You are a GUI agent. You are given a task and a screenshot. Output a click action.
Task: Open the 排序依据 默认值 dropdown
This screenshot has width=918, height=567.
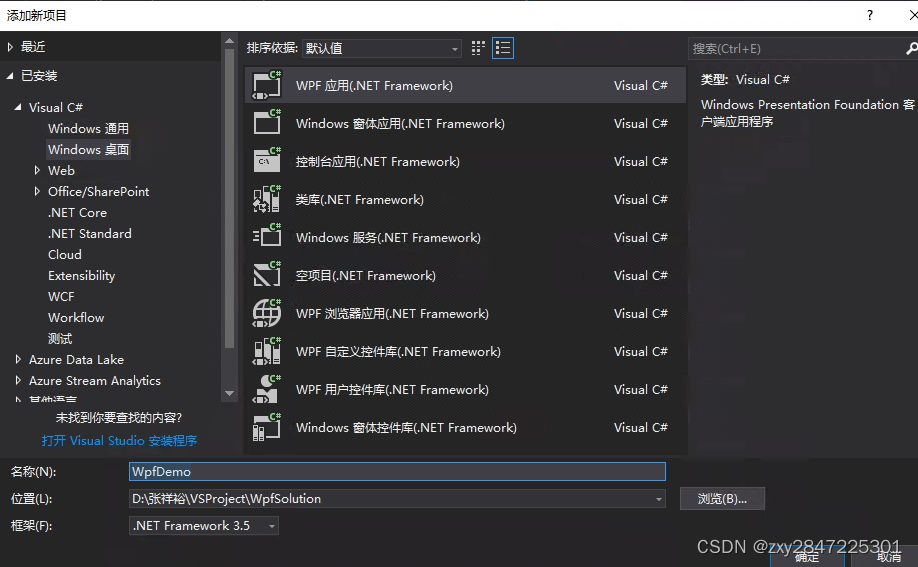(x=382, y=48)
